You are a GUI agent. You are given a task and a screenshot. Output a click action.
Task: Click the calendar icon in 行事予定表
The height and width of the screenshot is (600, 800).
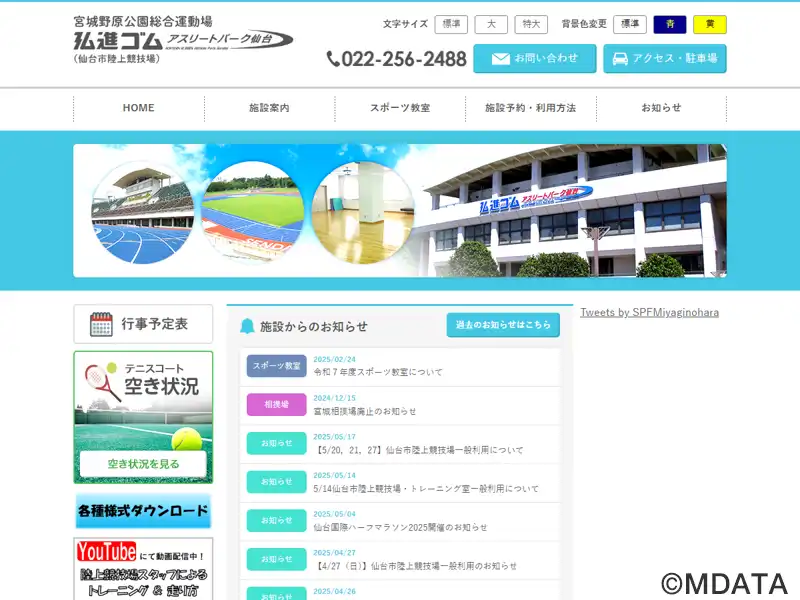pos(101,324)
